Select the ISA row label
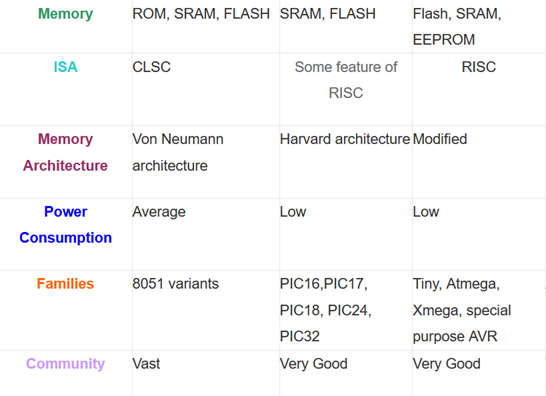546x396 pixels. (65, 67)
